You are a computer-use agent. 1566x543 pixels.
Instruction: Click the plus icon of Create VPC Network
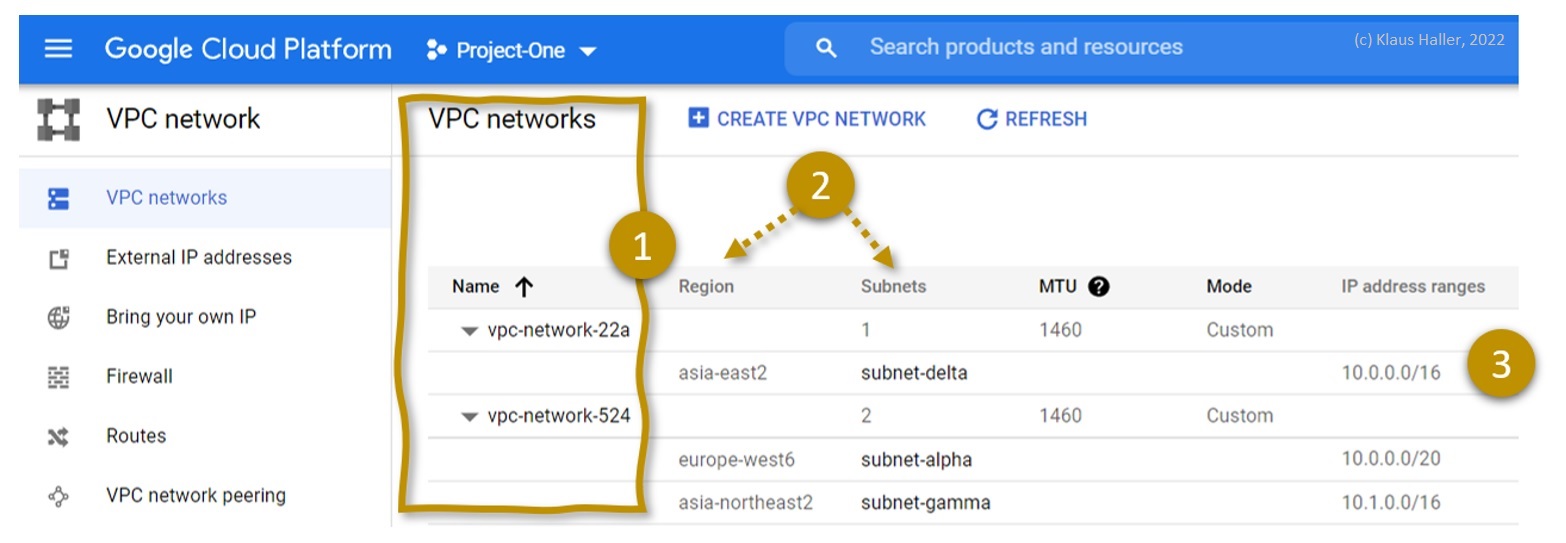click(698, 118)
